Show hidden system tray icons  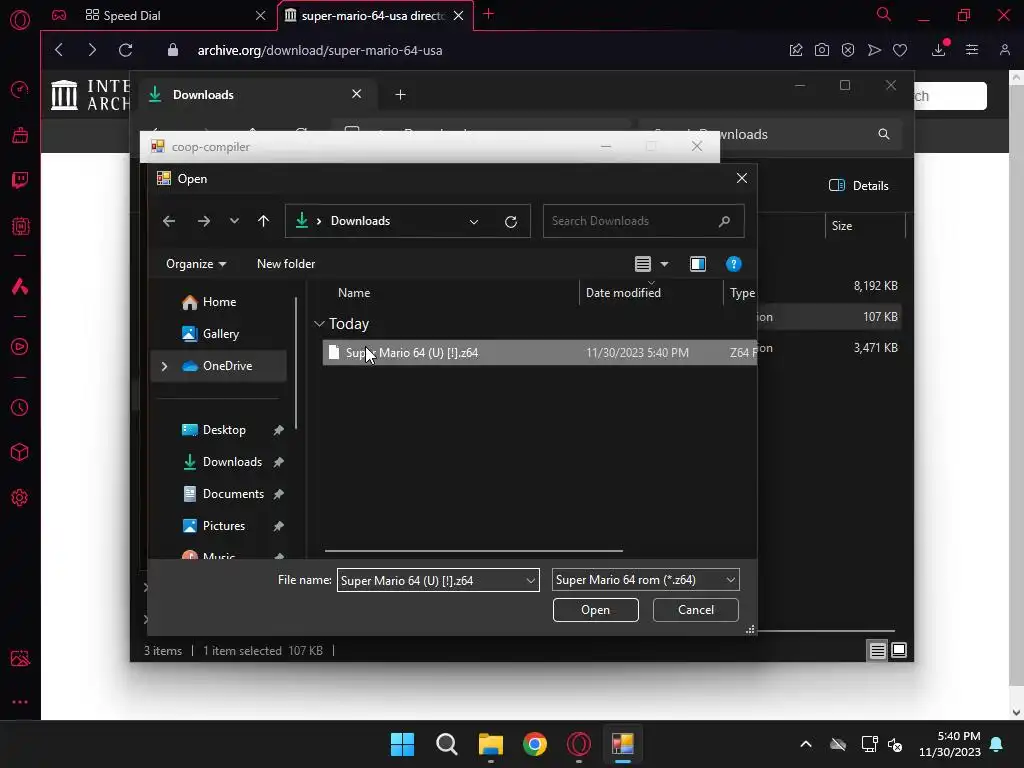[x=806, y=744]
